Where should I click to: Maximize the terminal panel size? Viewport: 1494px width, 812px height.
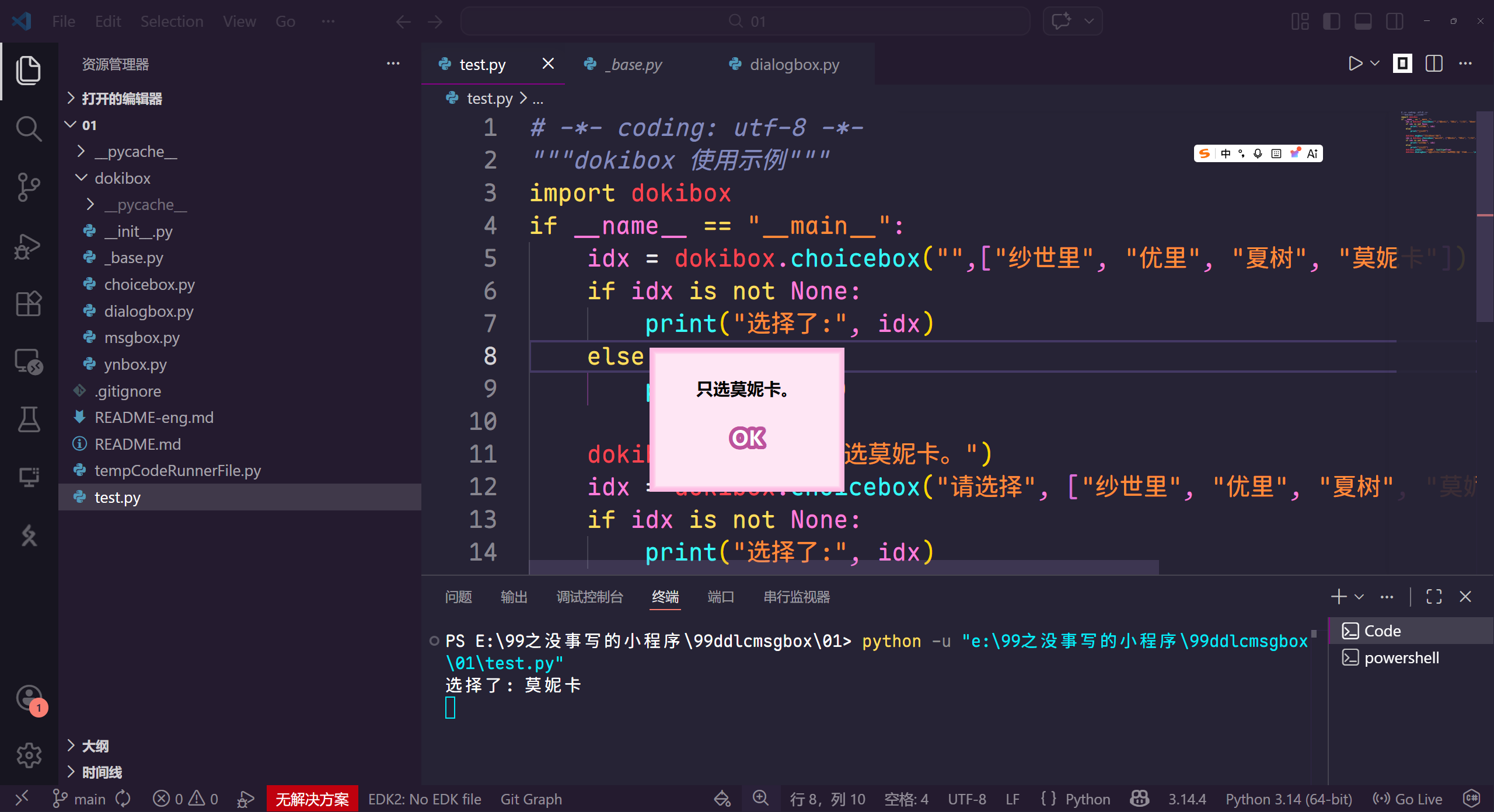tap(1434, 596)
